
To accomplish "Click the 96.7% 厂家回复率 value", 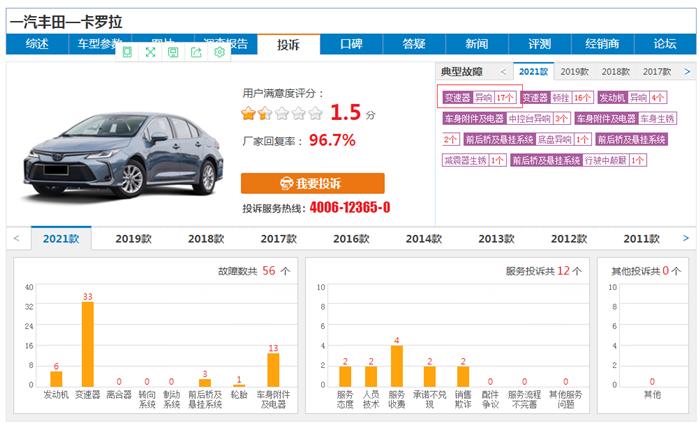I will pyautogui.click(x=332, y=140).
